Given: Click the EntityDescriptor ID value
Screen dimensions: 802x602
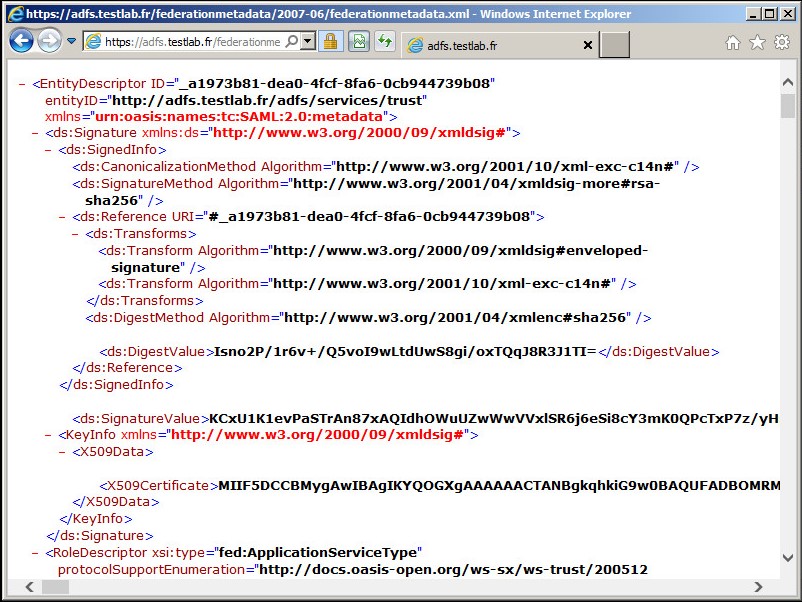Looking at the screenshot, I should 335,83.
